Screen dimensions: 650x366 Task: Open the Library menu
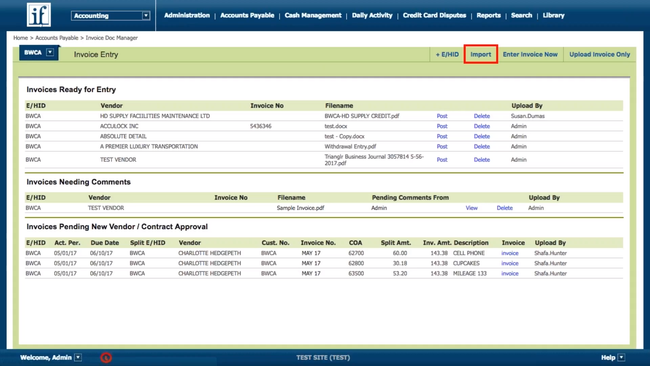tap(553, 15)
